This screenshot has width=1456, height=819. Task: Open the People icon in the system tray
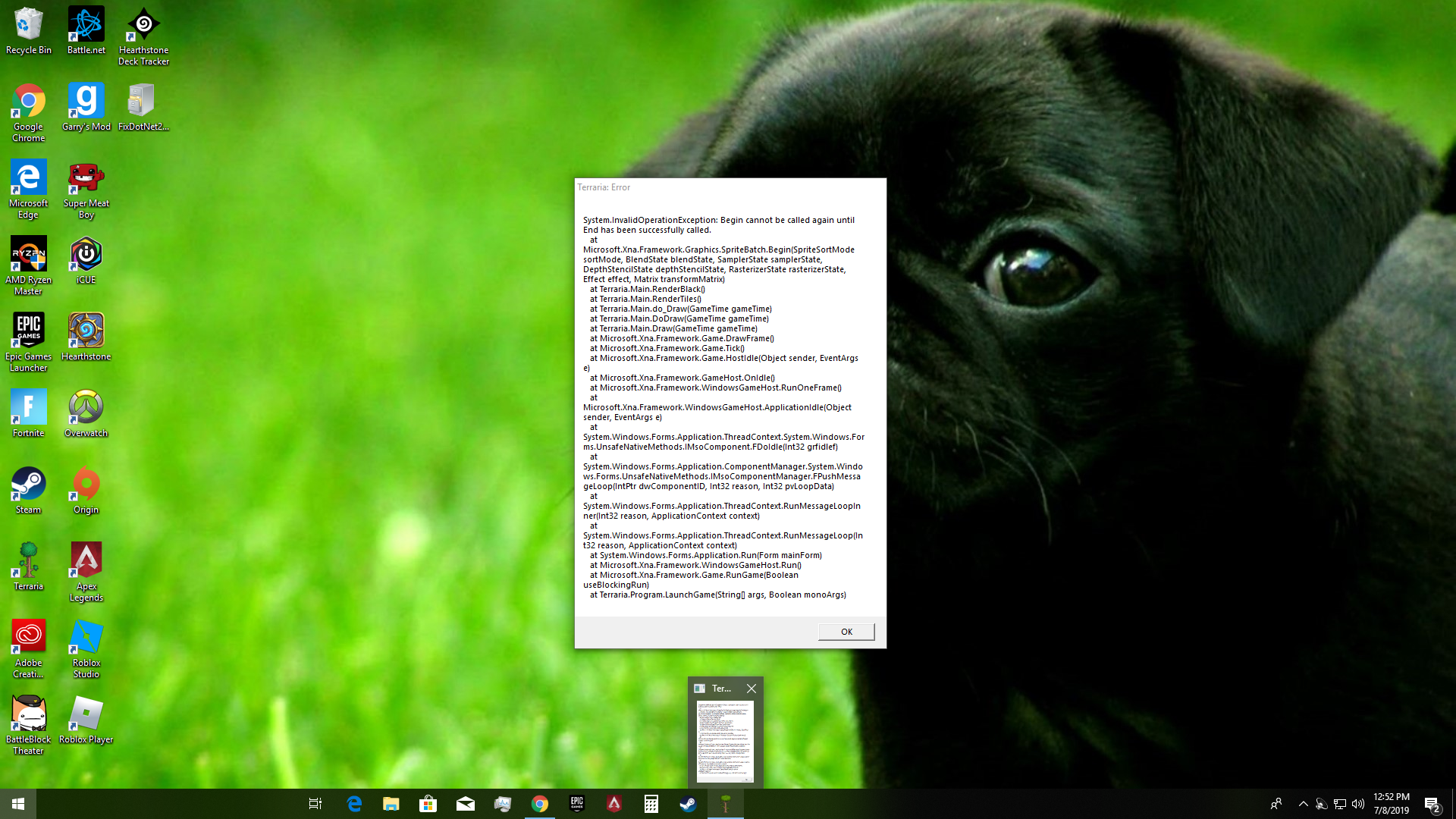coord(1276,804)
